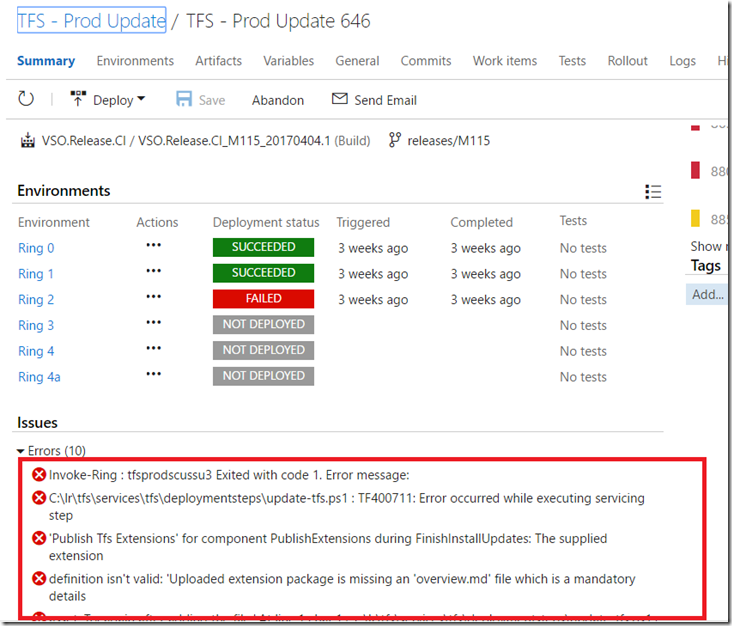
Task: Click the error icon beside Invoke-Ring message
Action: click(39, 475)
